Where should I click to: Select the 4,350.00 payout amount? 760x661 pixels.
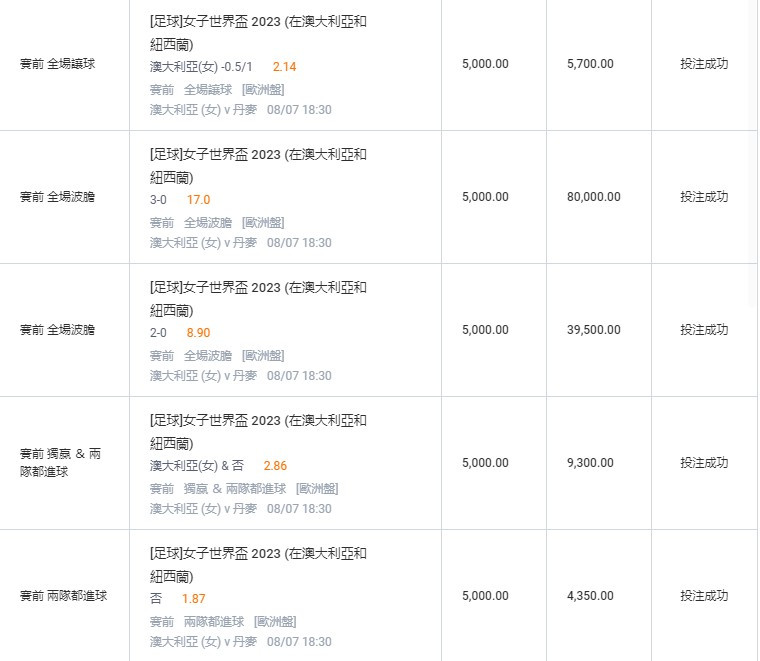(590, 596)
